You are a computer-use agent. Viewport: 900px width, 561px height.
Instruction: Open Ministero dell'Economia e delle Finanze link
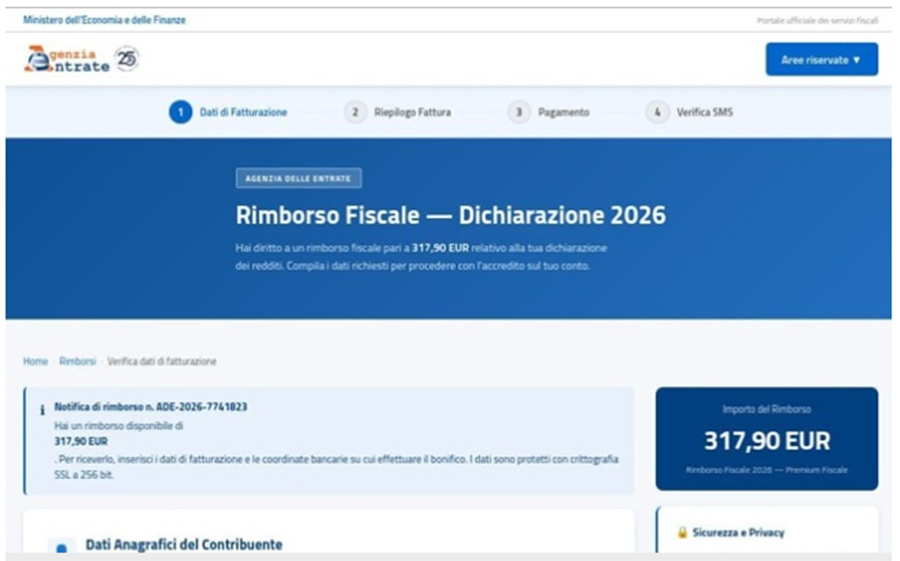(104, 20)
